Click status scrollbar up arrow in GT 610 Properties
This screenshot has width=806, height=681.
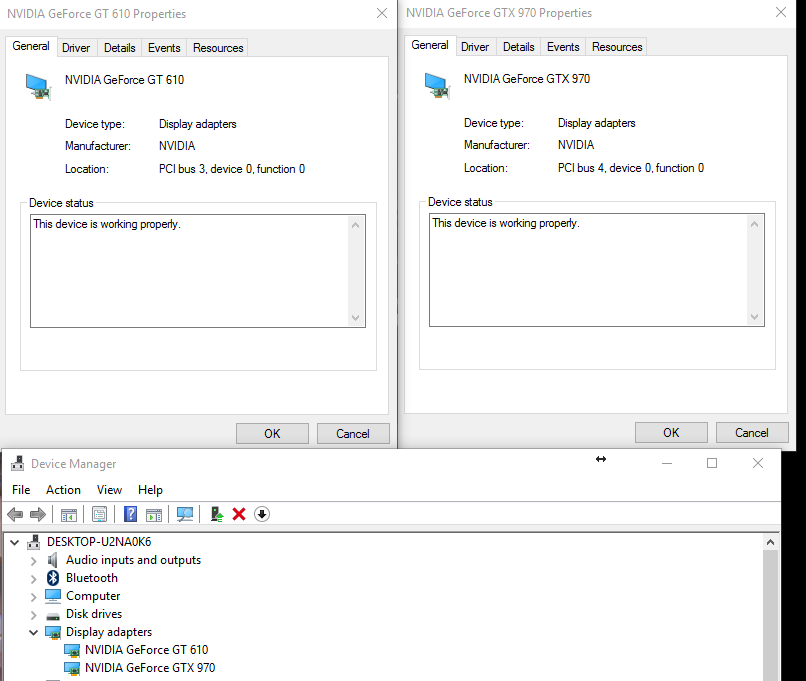pyautogui.click(x=355, y=225)
